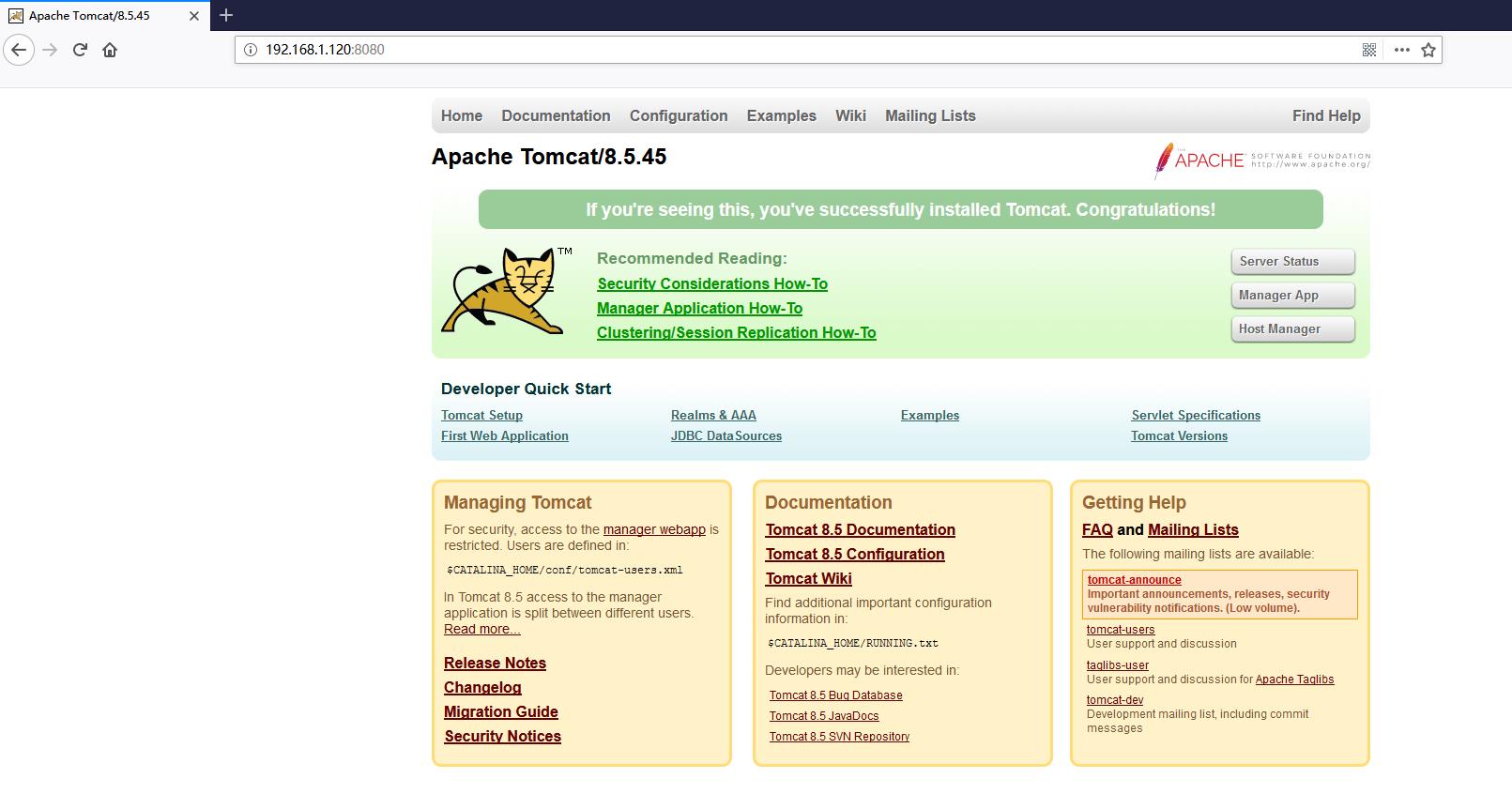The height and width of the screenshot is (794, 1512).
Task: Click the $CATALINA_HOME/conf/tomcat-users.xml path text
Action: [x=565, y=570]
